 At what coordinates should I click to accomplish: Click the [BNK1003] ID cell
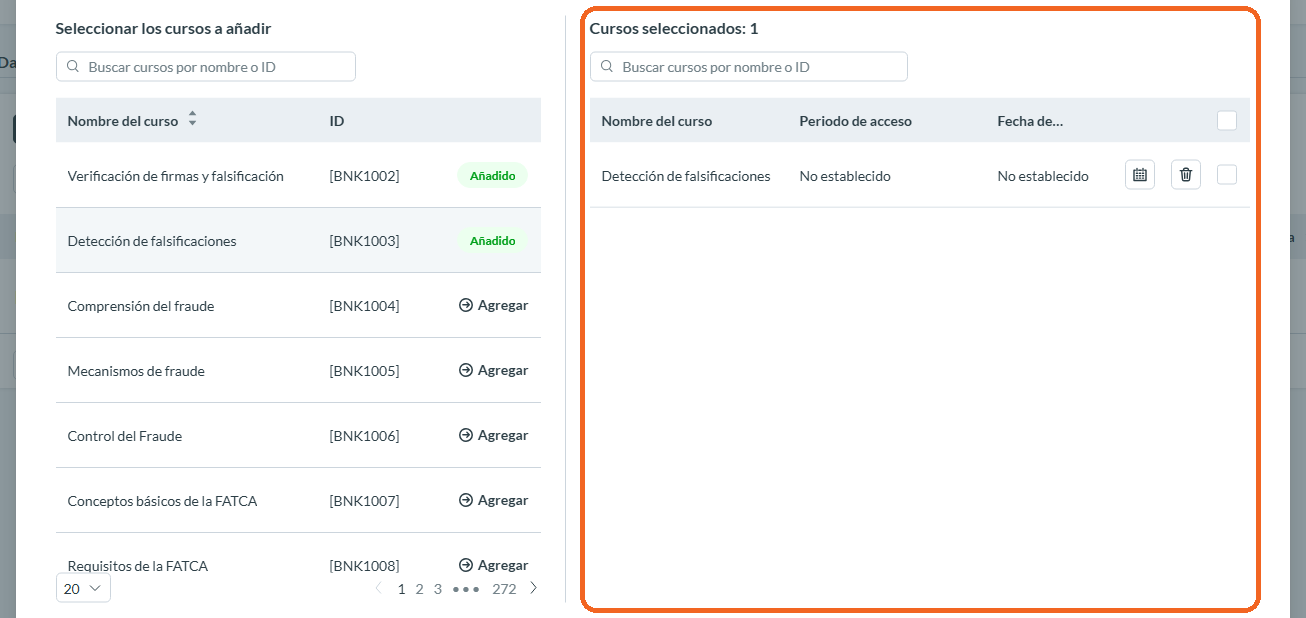[364, 241]
